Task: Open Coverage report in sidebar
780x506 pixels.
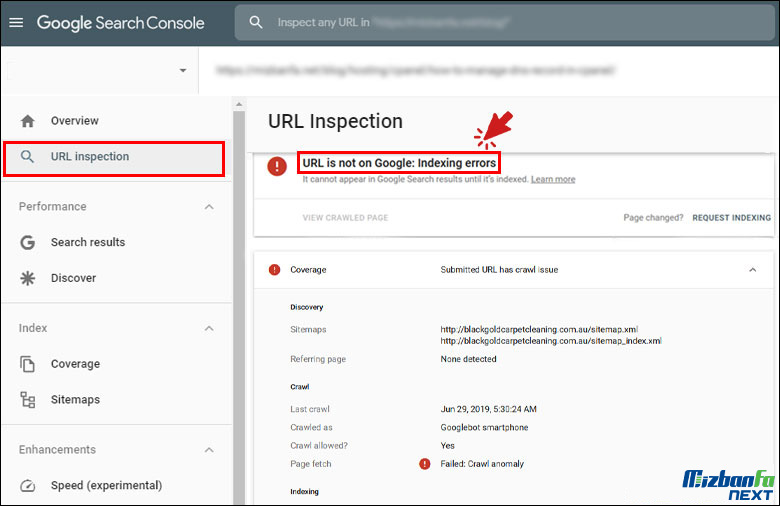Action: 75,364
